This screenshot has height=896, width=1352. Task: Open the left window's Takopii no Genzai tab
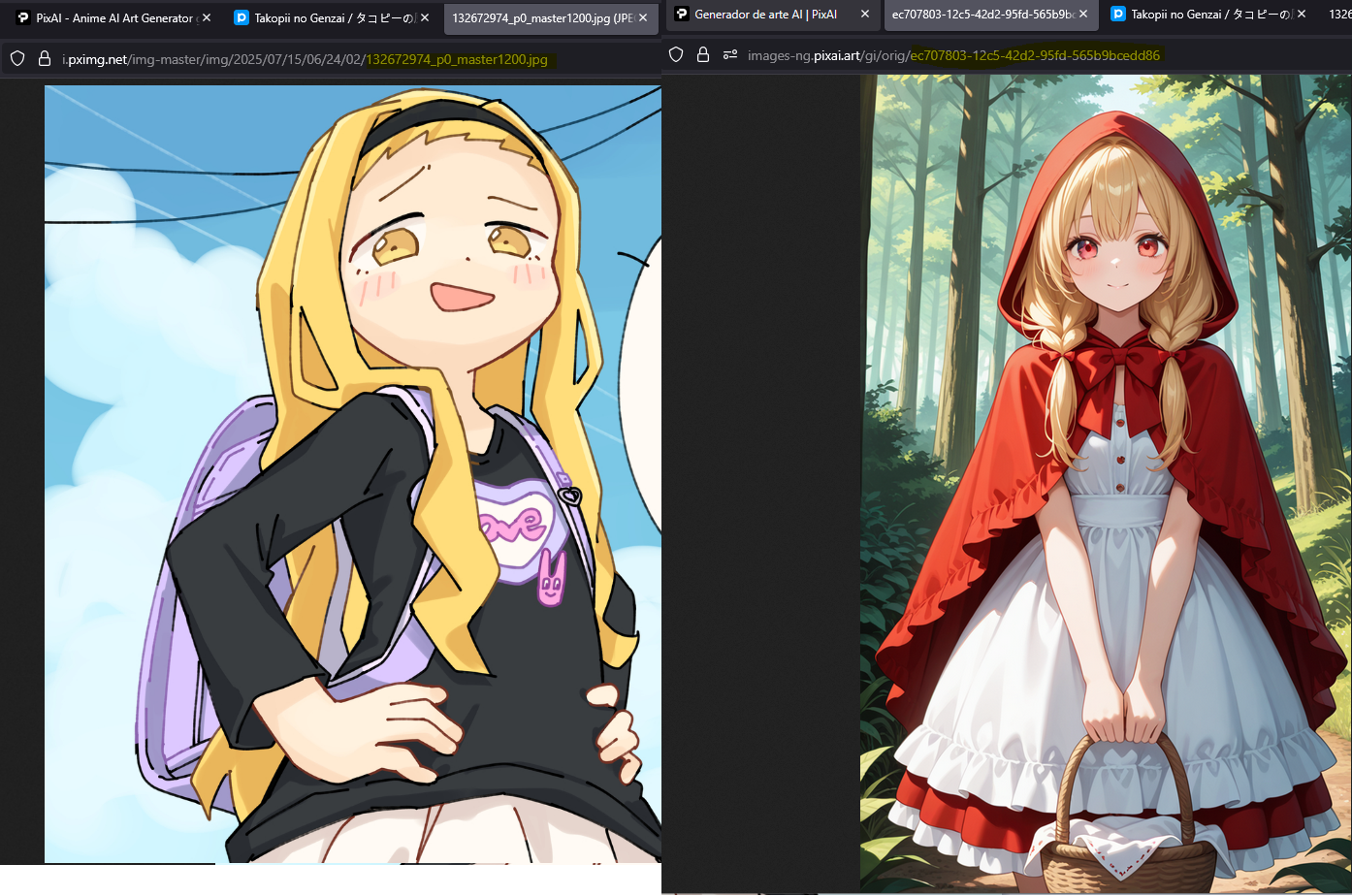(333, 17)
